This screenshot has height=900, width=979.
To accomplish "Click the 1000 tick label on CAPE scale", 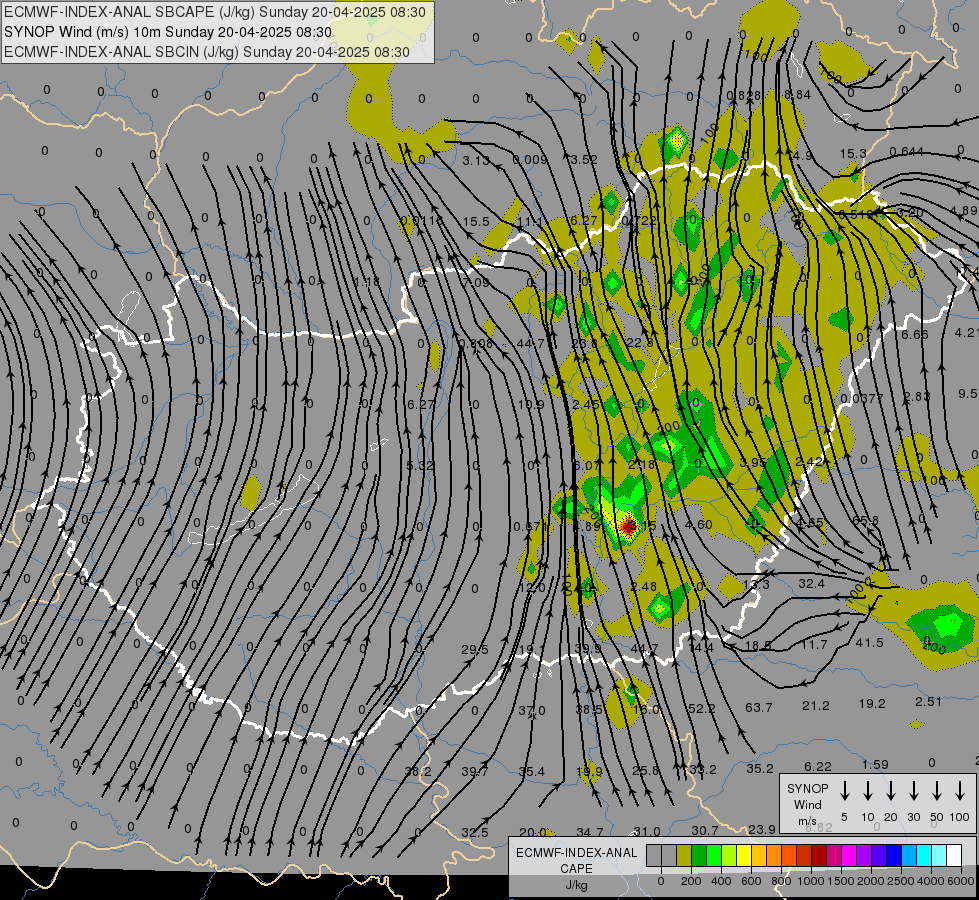I will tap(810, 881).
